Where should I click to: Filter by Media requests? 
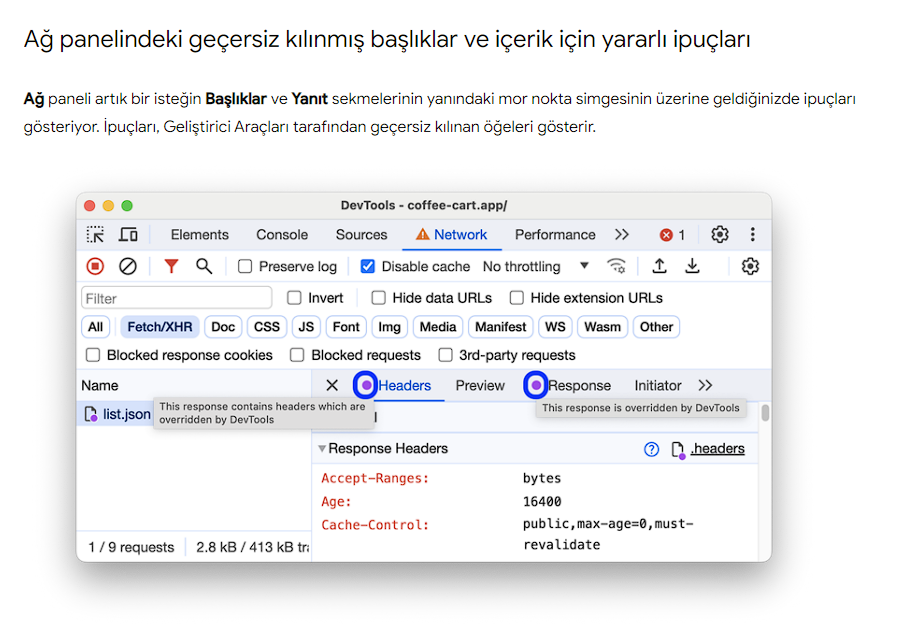pos(438,327)
